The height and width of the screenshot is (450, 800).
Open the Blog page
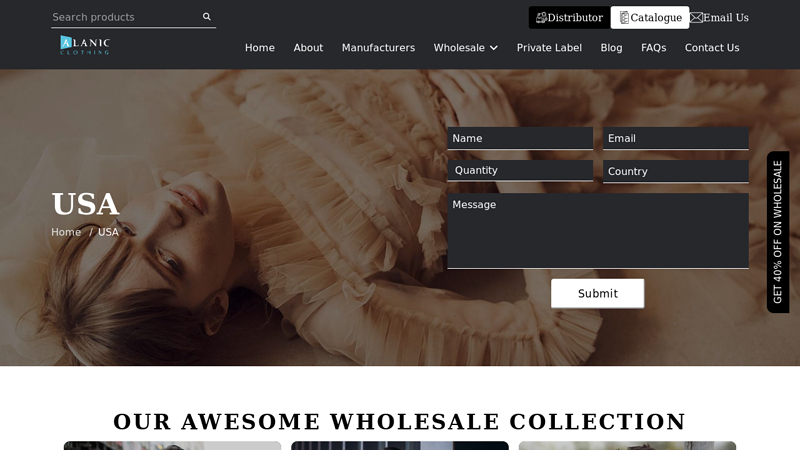coord(611,47)
